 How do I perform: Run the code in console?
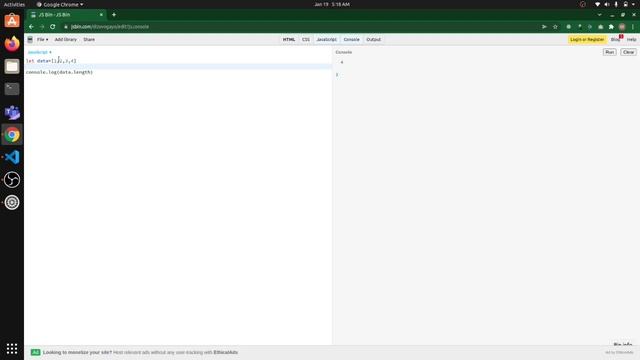coord(609,52)
